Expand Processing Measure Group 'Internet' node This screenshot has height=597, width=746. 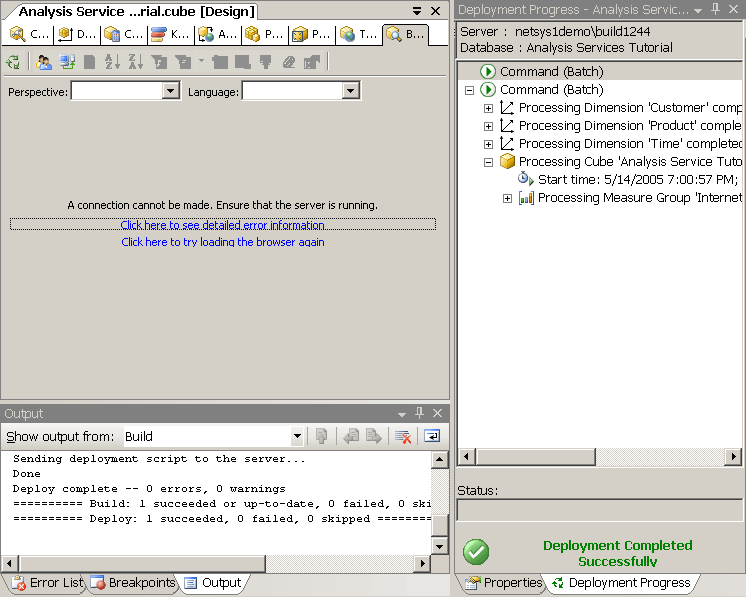point(507,198)
